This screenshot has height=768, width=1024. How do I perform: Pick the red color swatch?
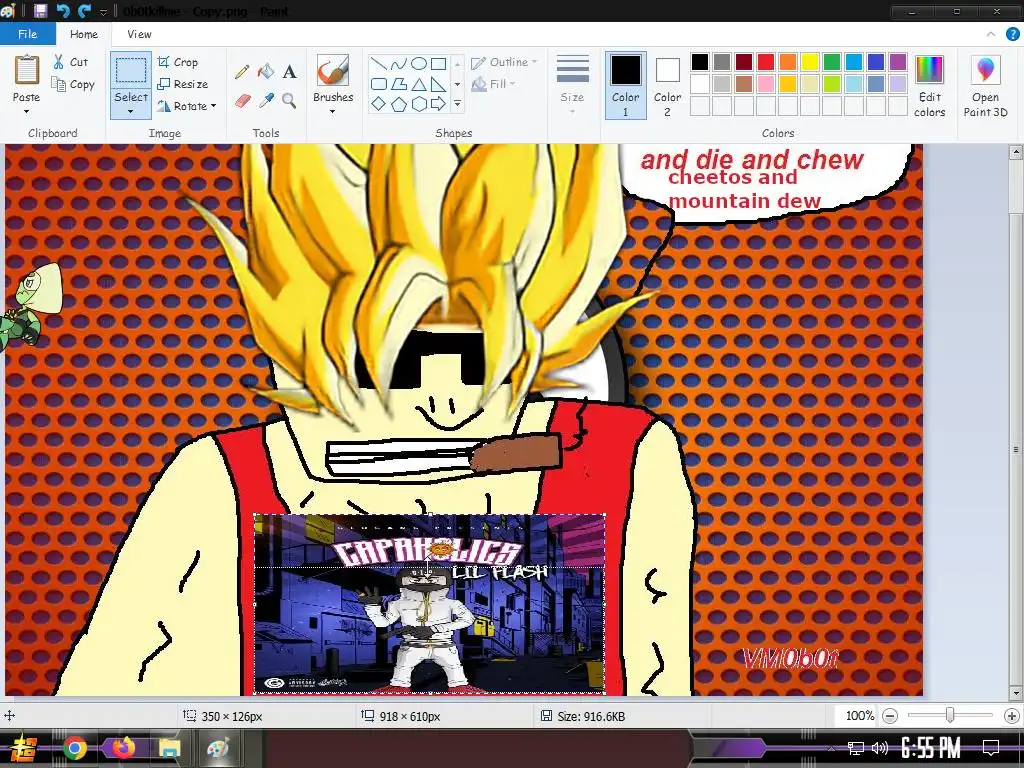click(765, 61)
